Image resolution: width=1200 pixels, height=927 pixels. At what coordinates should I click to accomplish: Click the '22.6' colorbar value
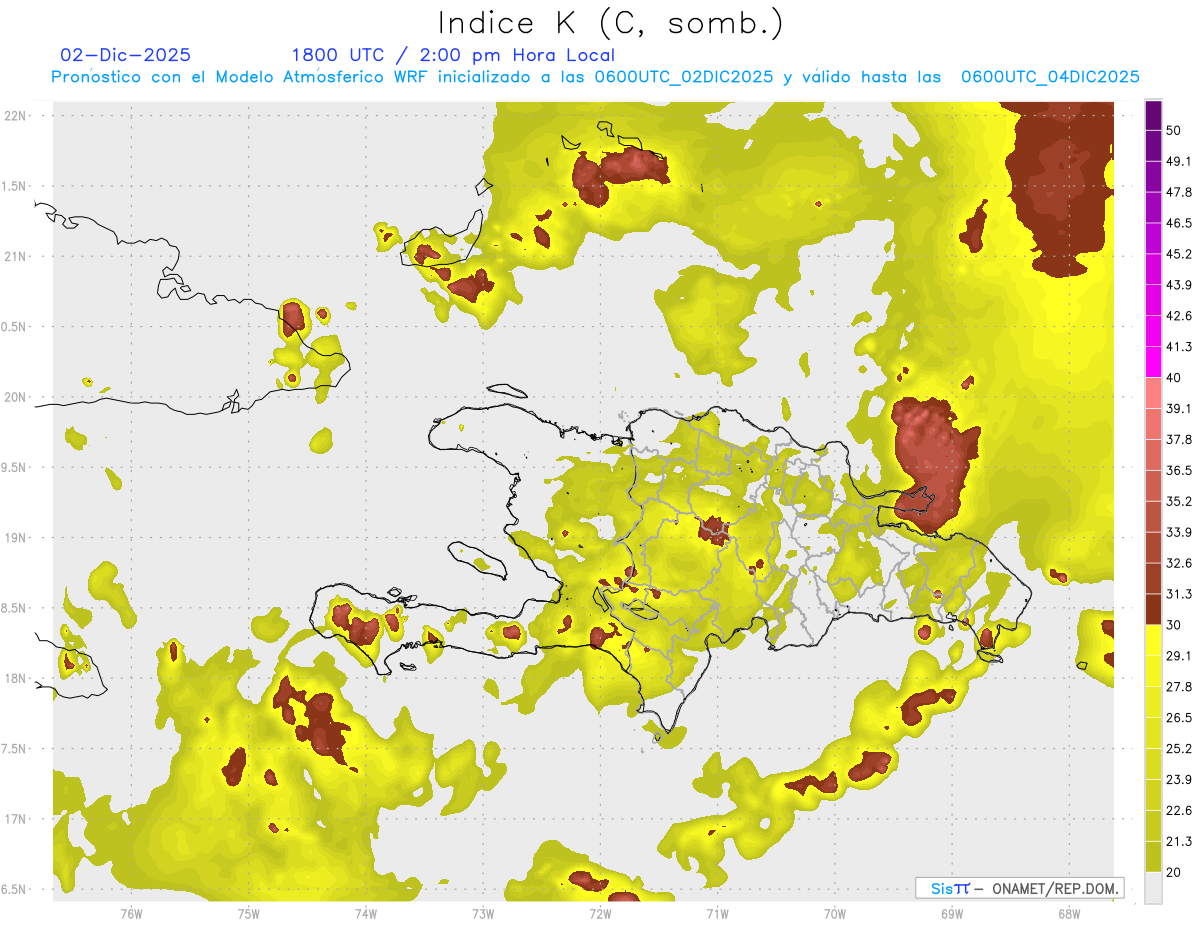(1180, 810)
